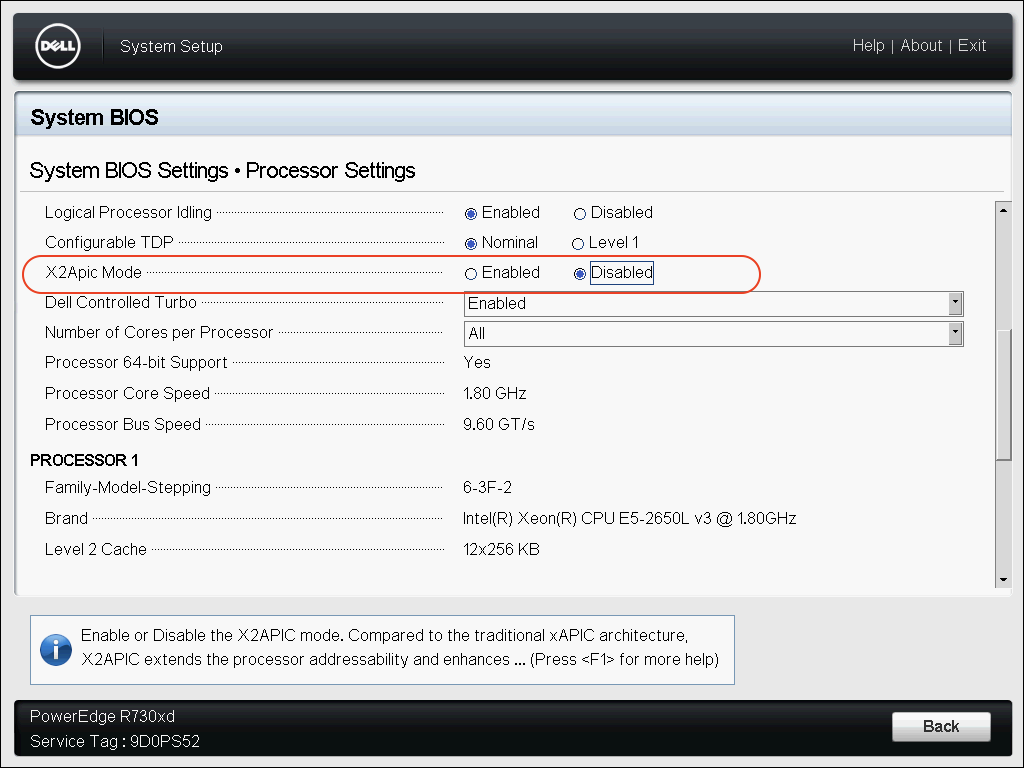Enable X2Apic Mode
This screenshot has width=1024, height=768.
471,274
